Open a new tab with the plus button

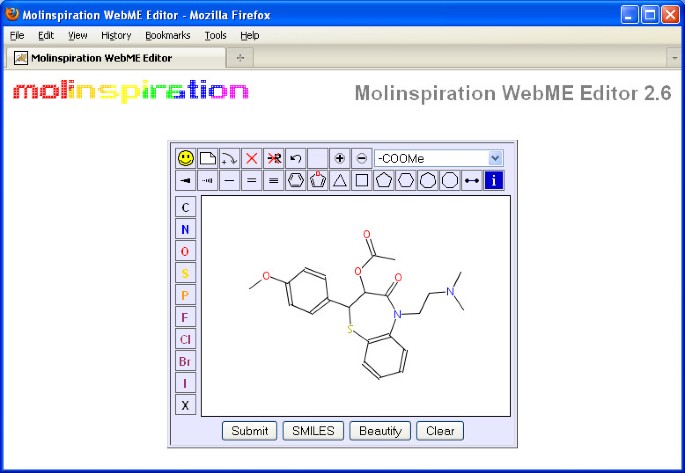[x=240, y=58]
